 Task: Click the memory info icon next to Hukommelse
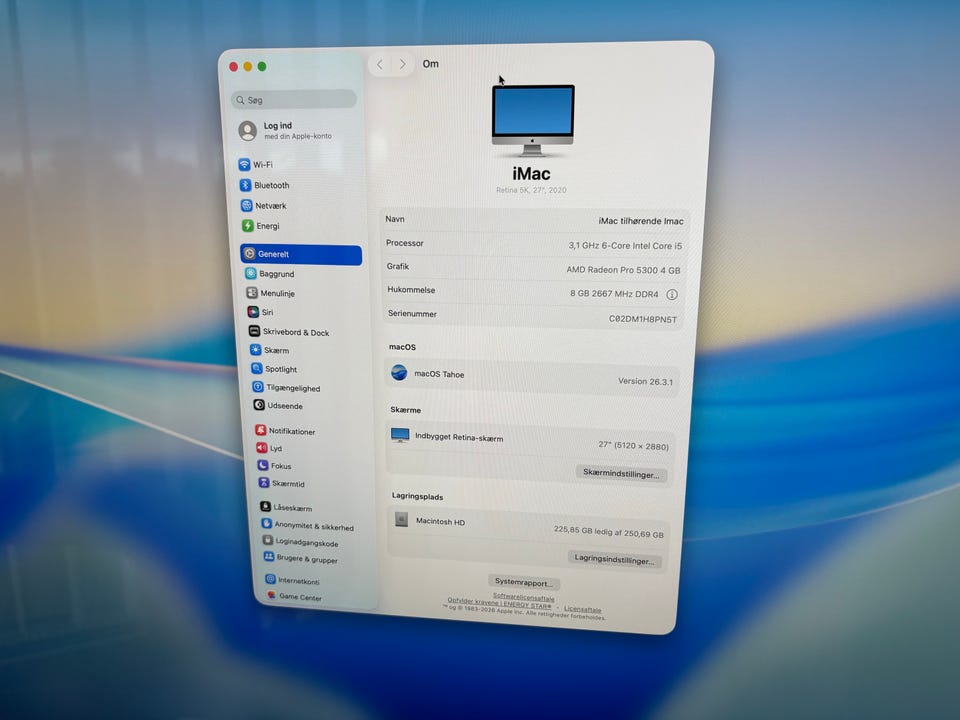point(672,295)
